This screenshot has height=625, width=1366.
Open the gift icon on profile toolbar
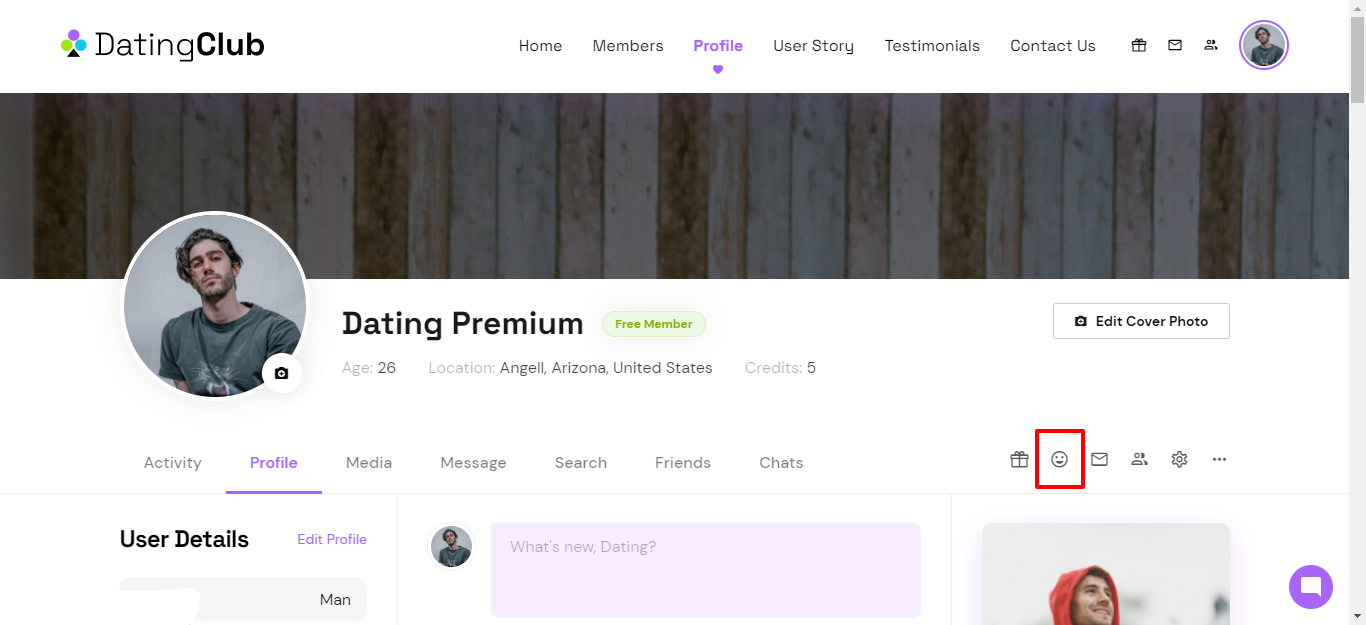(1019, 459)
